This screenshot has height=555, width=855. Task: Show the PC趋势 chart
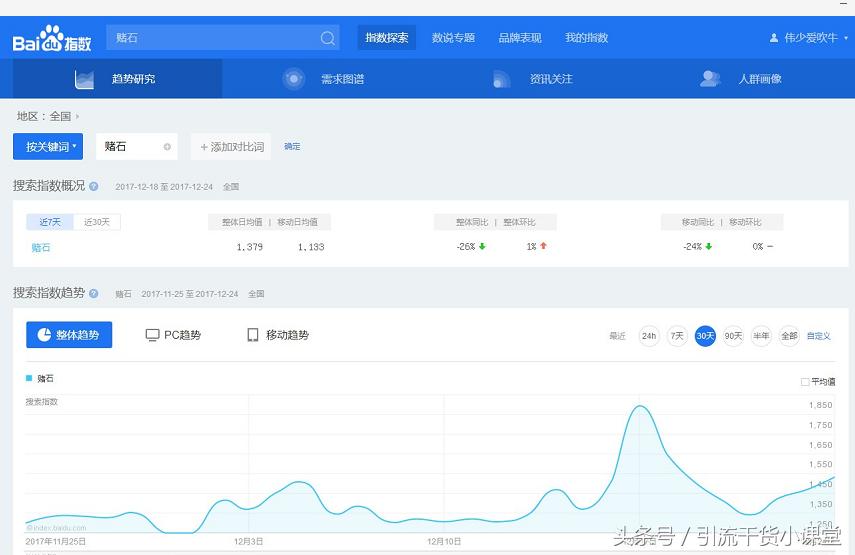tap(173, 335)
